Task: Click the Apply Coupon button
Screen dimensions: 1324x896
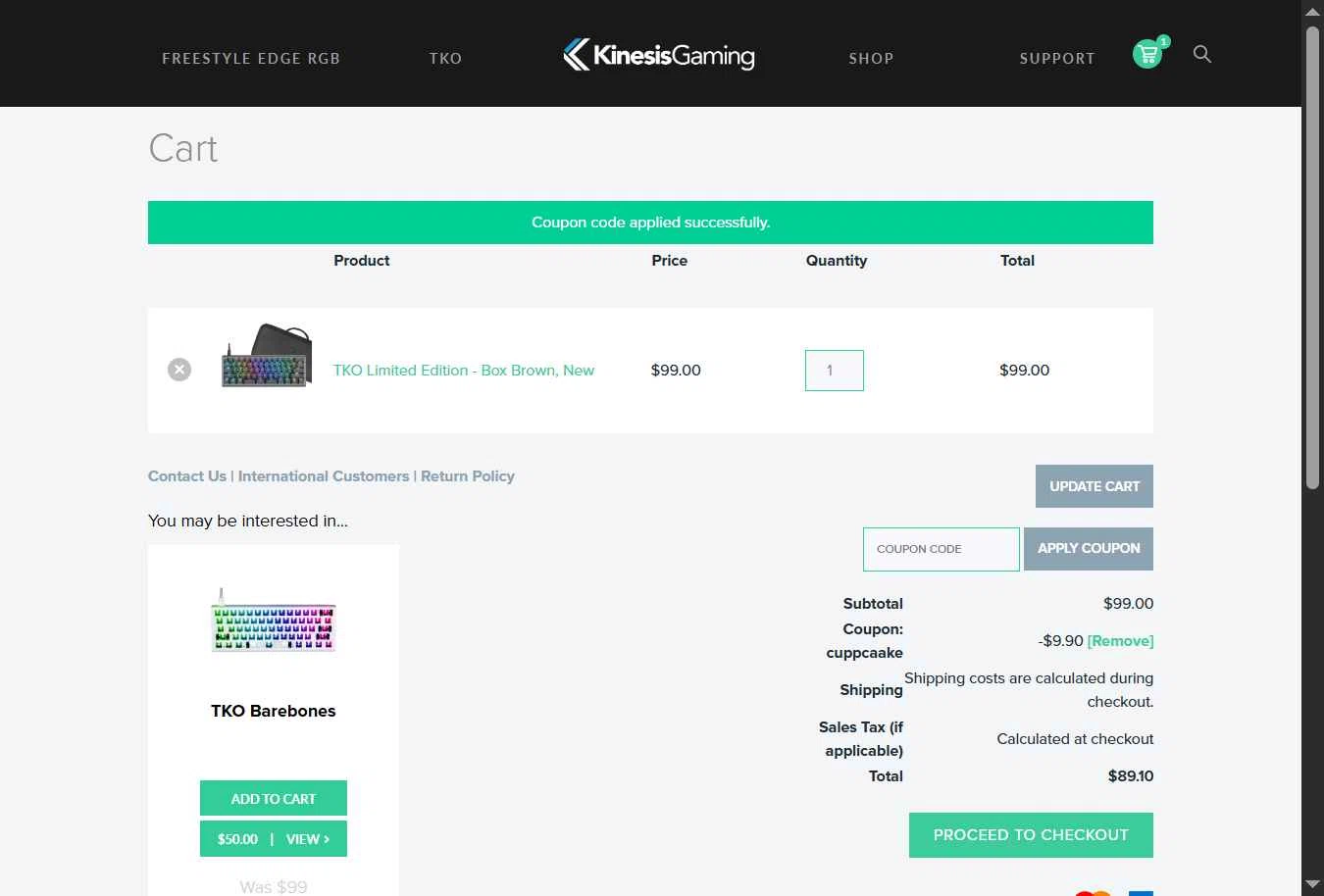Action: tap(1089, 549)
